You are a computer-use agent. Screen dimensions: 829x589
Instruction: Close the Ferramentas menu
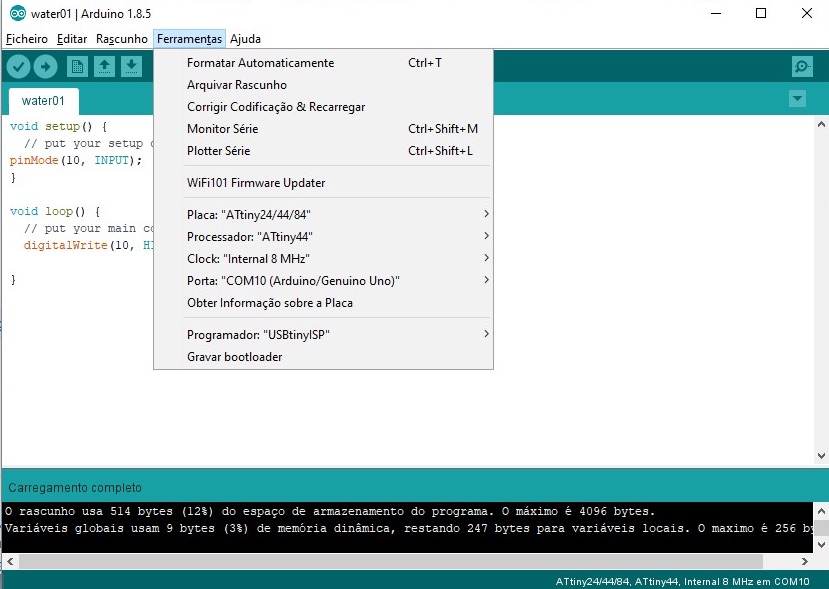coord(189,39)
